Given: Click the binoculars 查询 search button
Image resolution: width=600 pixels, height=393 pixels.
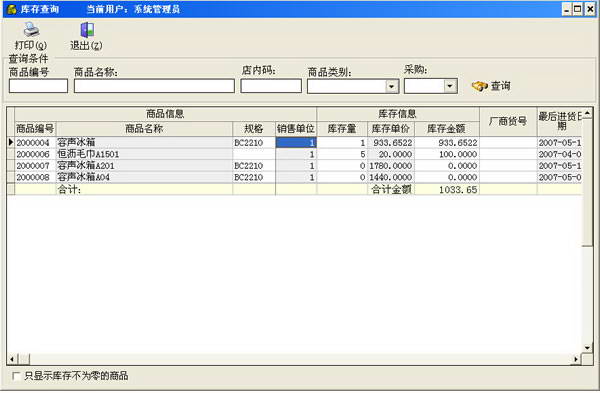Looking at the screenshot, I should [x=491, y=86].
